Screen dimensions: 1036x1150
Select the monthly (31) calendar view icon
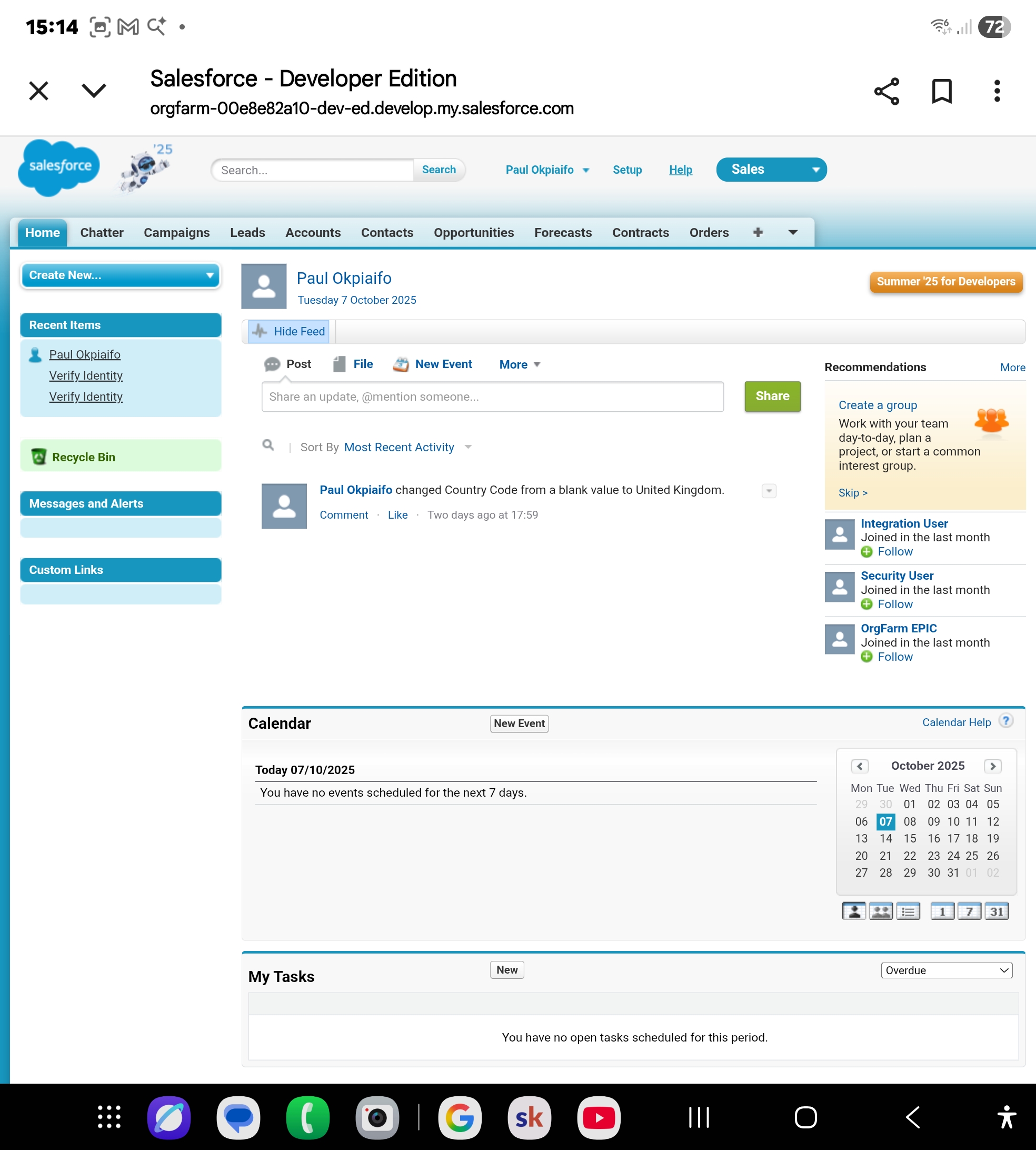pos(997,911)
